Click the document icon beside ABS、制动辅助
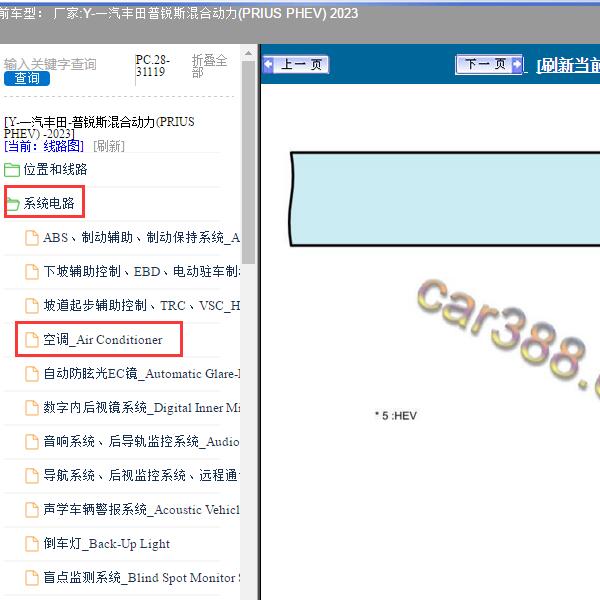The height and width of the screenshot is (600, 600). point(32,238)
